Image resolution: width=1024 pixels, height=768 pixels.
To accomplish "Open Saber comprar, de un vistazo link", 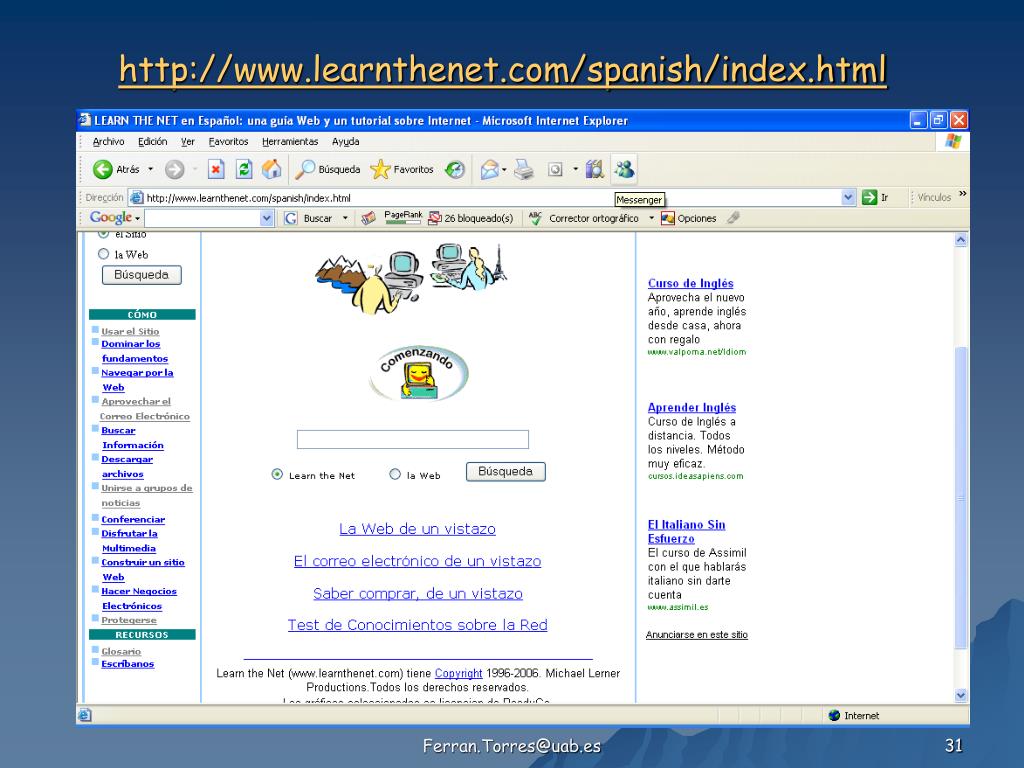I will pos(417,594).
